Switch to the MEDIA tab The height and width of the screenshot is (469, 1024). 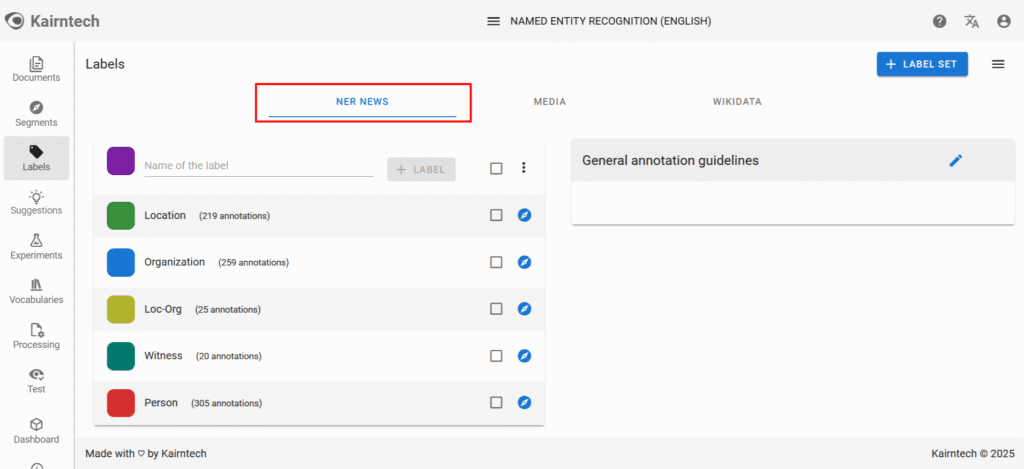pyautogui.click(x=549, y=102)
